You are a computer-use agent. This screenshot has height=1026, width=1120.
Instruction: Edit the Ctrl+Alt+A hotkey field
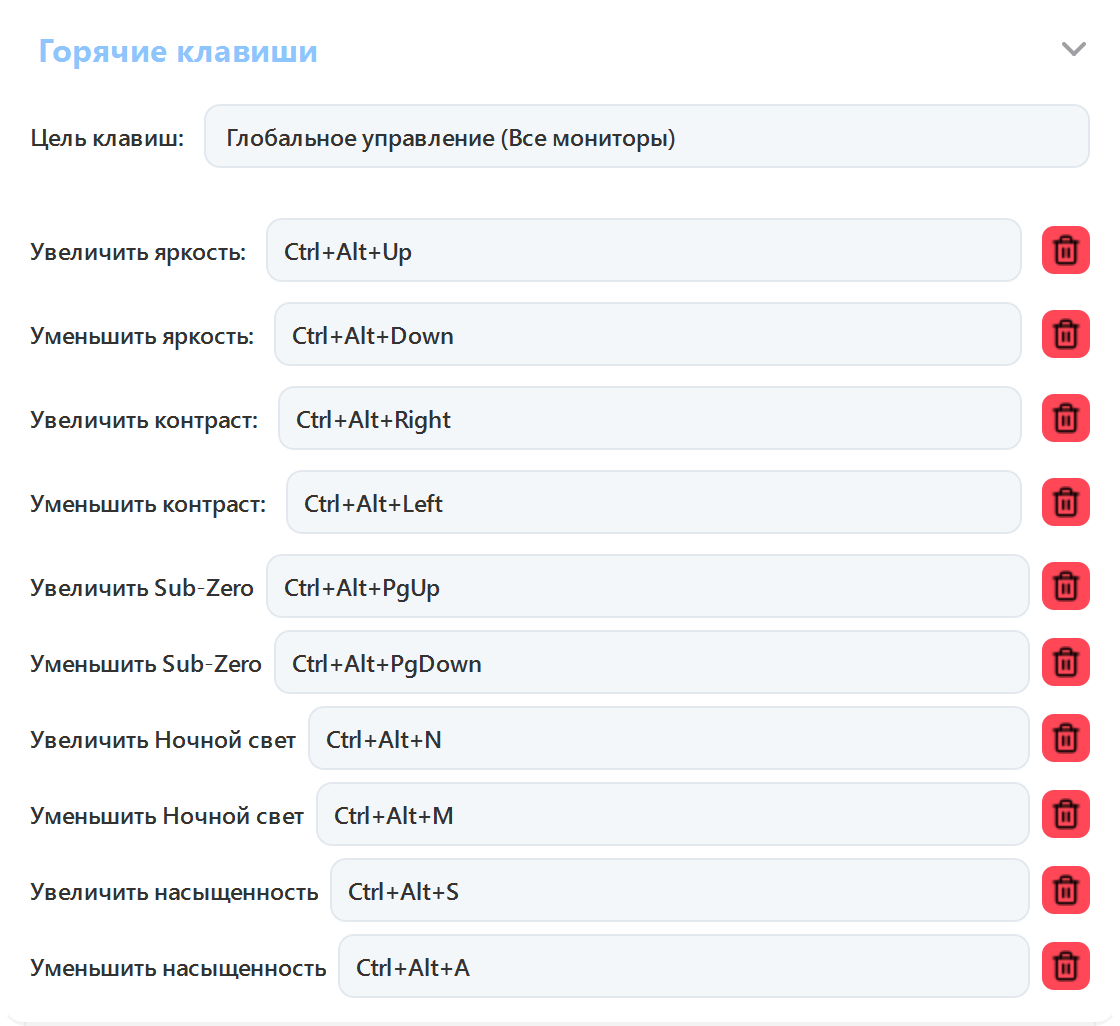(x=684, y=966)
